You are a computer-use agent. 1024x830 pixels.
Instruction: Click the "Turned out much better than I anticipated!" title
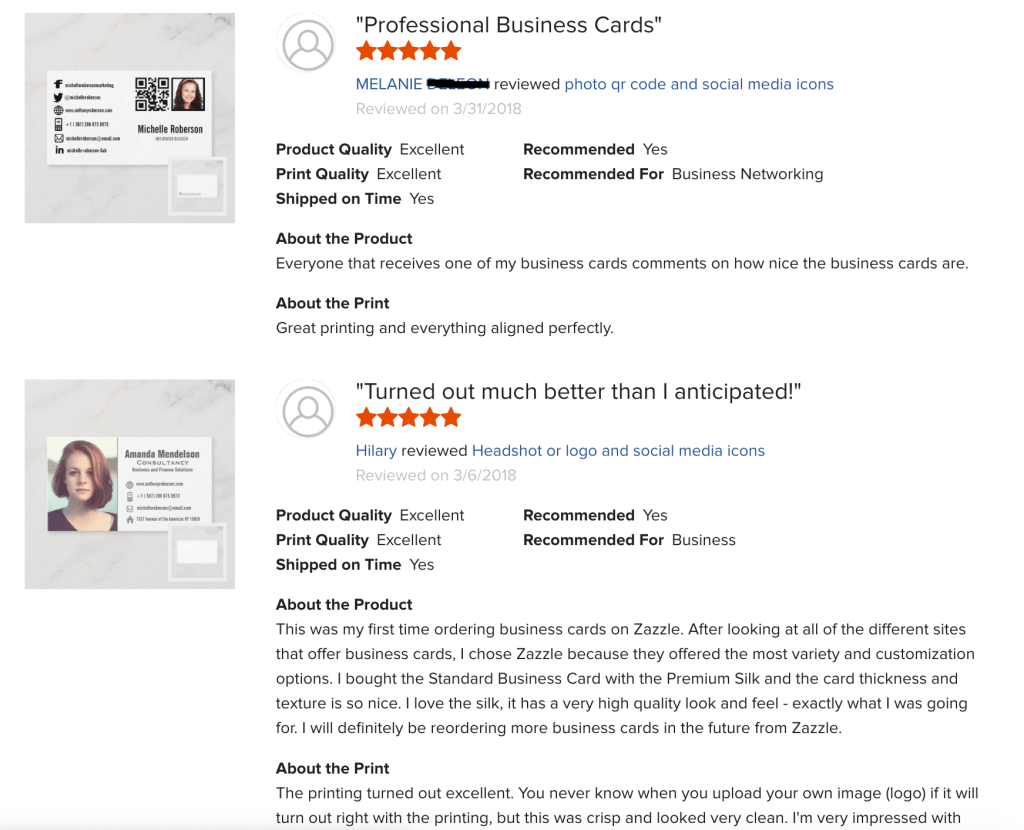pos(578,391)
